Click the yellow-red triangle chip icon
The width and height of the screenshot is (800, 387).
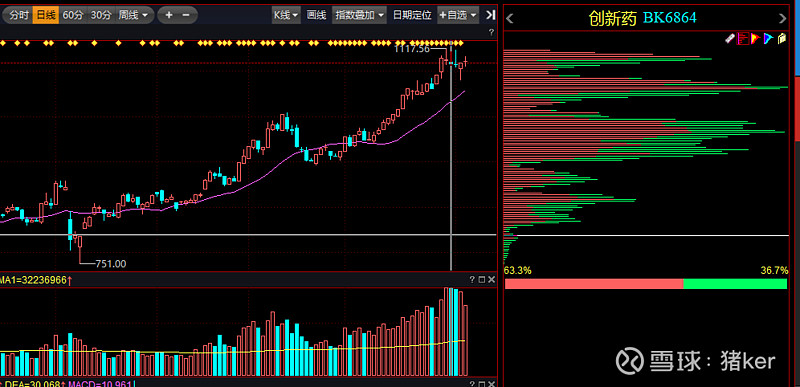[x=756, y=39]
